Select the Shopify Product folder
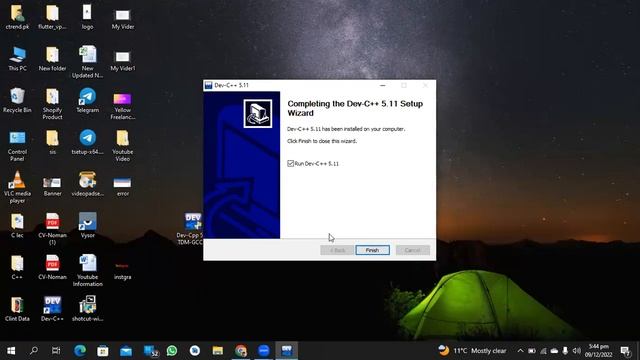 coord(52,104)
